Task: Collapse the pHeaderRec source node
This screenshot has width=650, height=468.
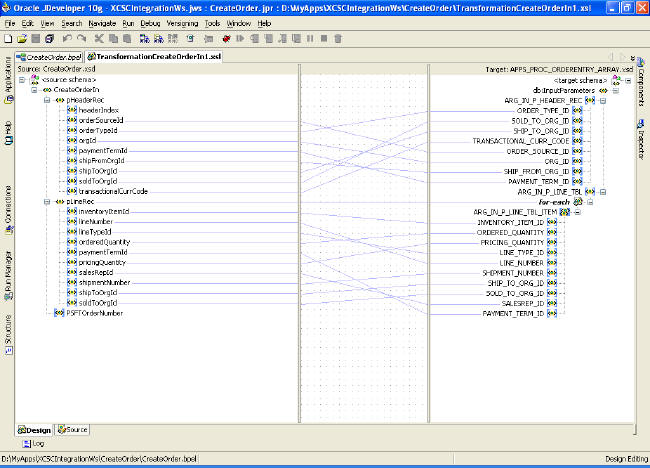Action: (x=47, y=100)
